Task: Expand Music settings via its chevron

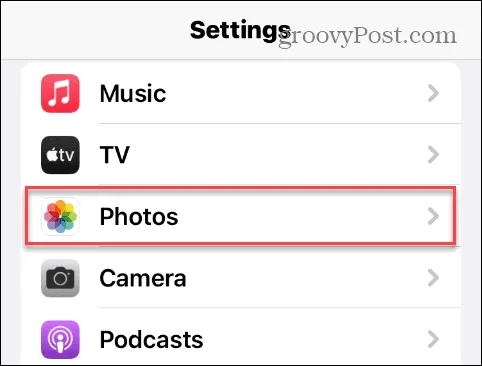Action: click(x=433, y=93)
